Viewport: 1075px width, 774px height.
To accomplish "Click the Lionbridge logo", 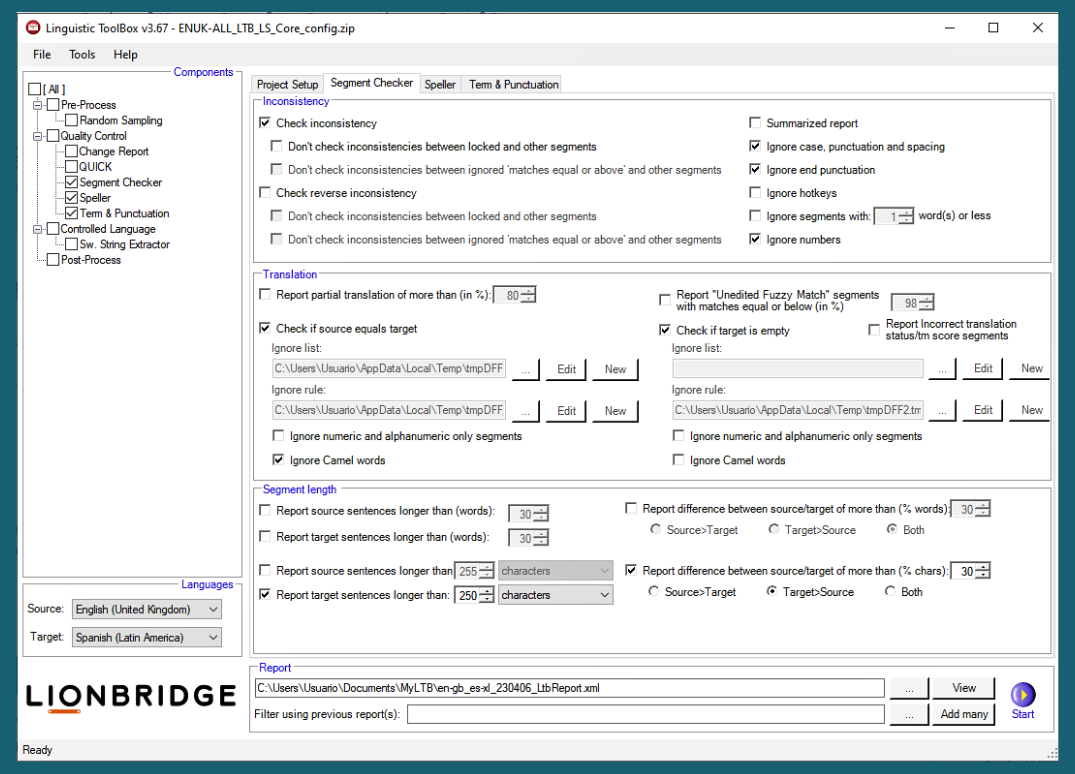I will (130, 695).
